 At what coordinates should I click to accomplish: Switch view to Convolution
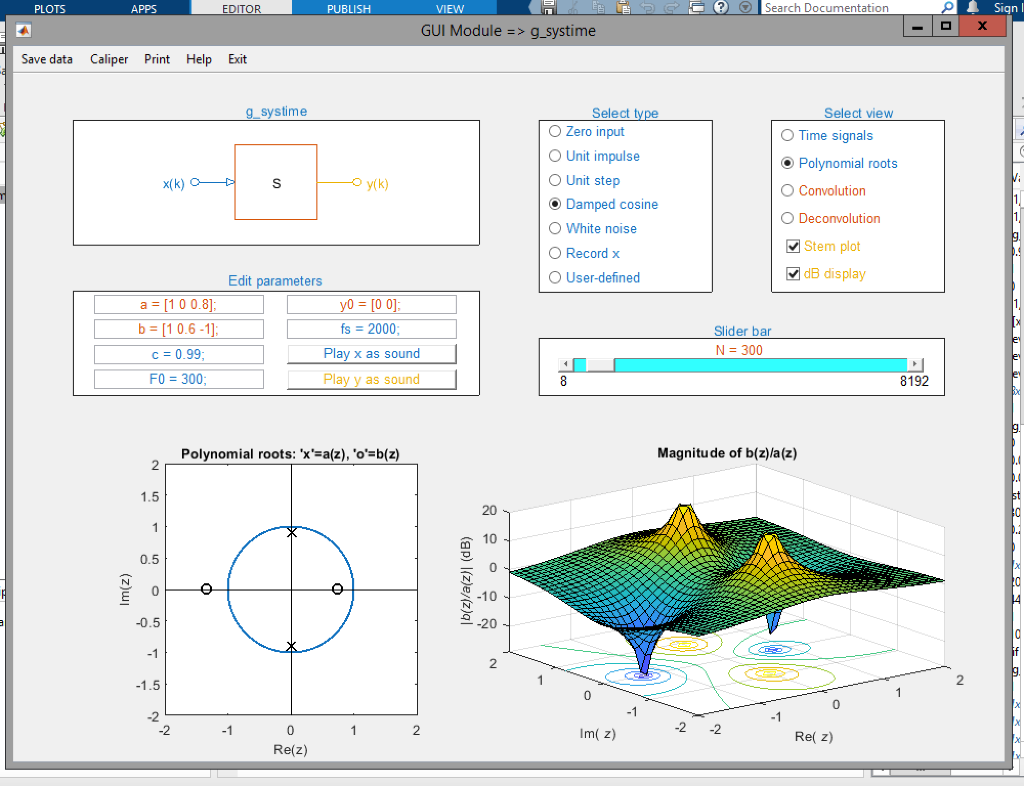coord(787,190)
